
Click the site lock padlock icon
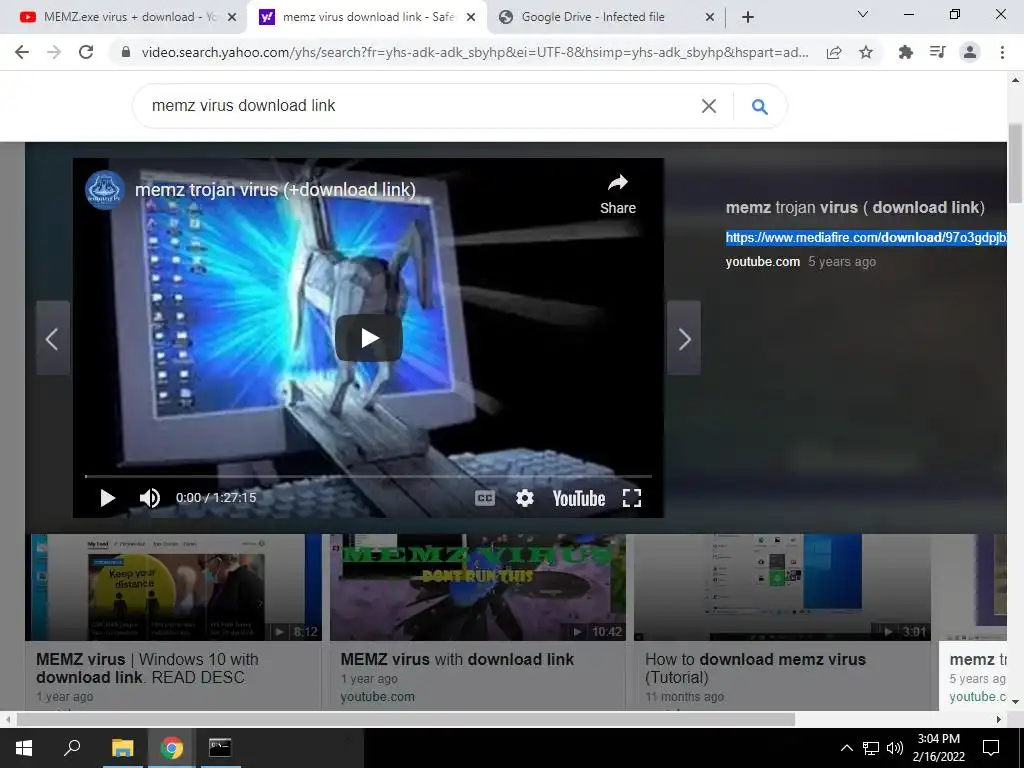click(x=126, y=53)
